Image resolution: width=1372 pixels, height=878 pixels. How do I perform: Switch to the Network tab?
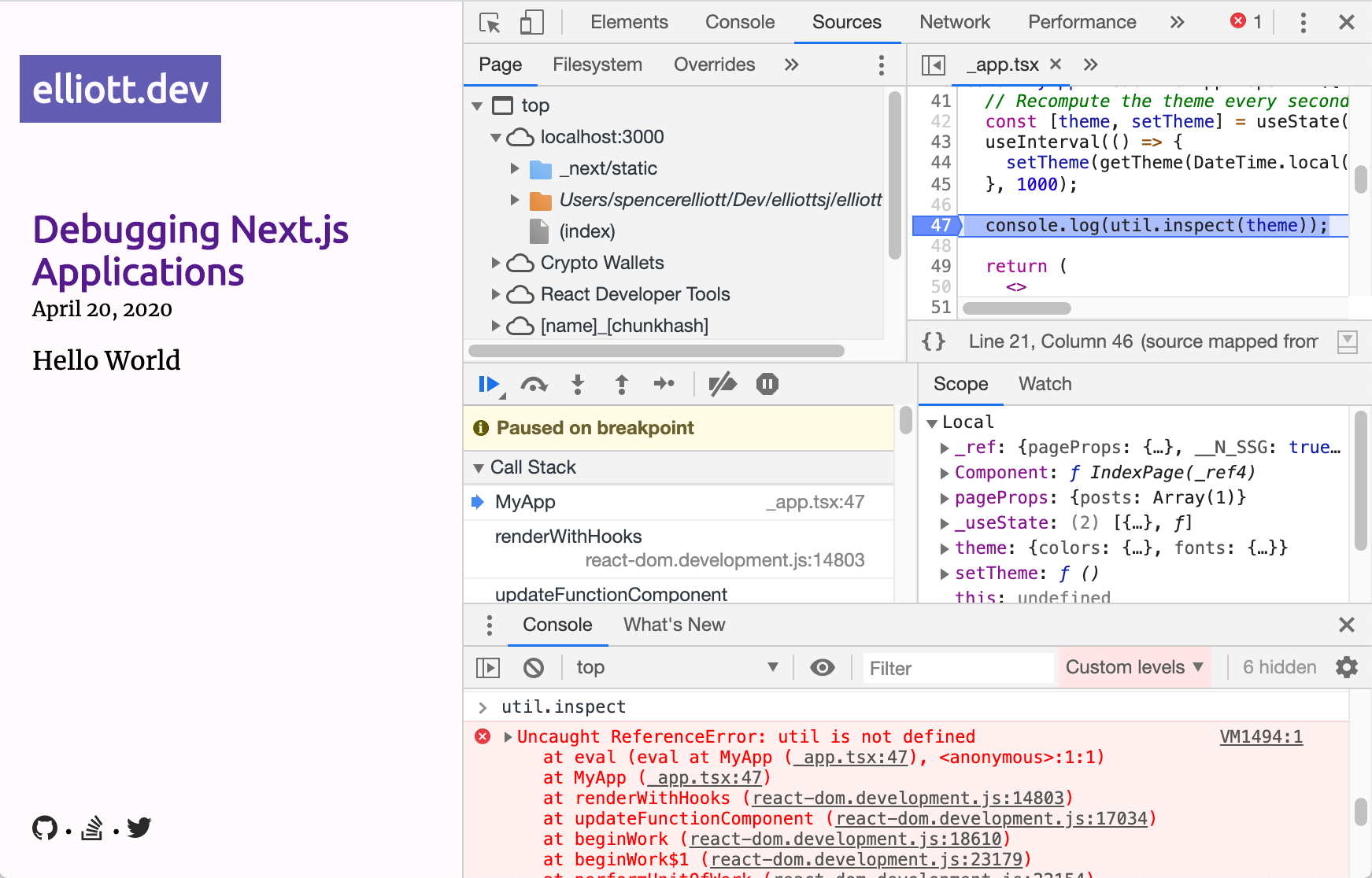point(954,22)
